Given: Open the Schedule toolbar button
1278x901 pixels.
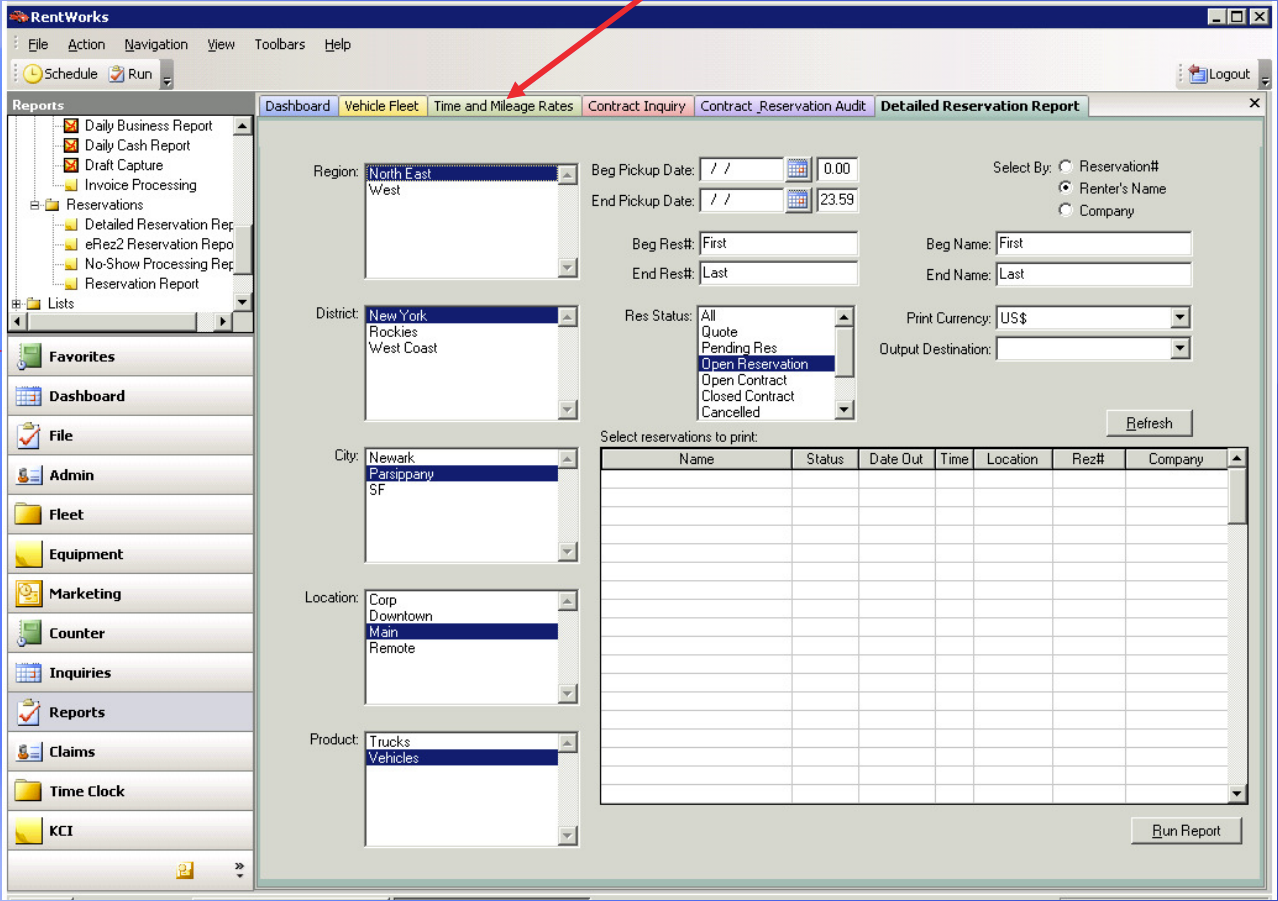Looking at the screenshot, I should tap(61, 74).
